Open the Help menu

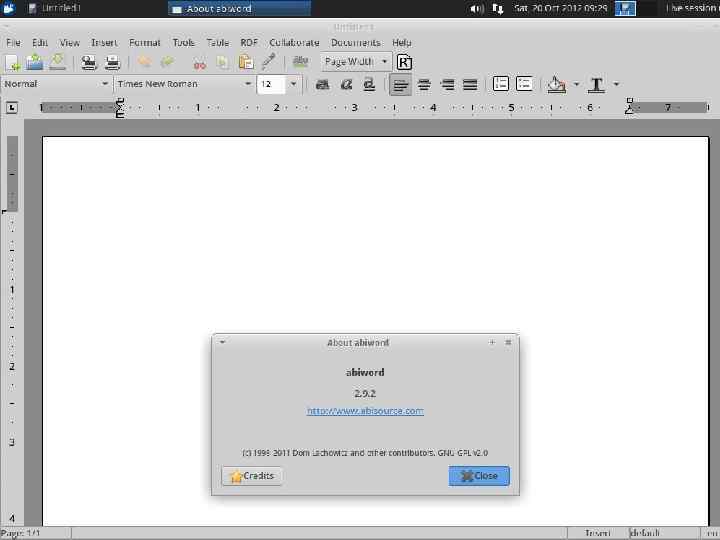coord(402,43)
